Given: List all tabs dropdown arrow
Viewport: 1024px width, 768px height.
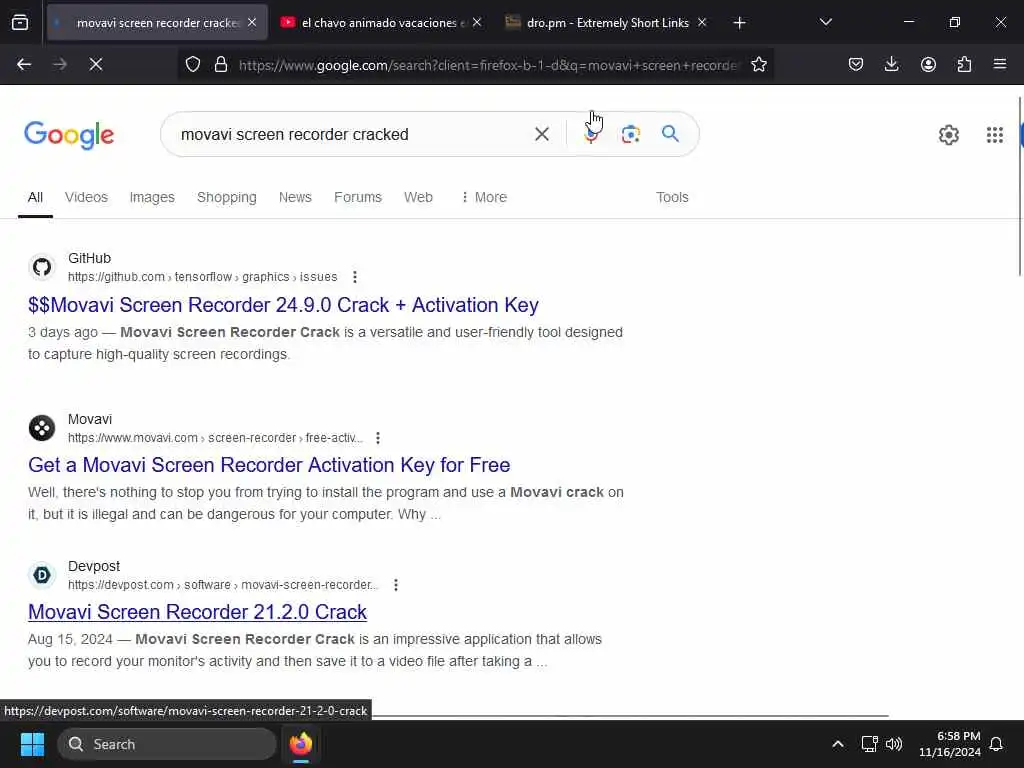Looking at the screenshot, I should coord(825,23).
